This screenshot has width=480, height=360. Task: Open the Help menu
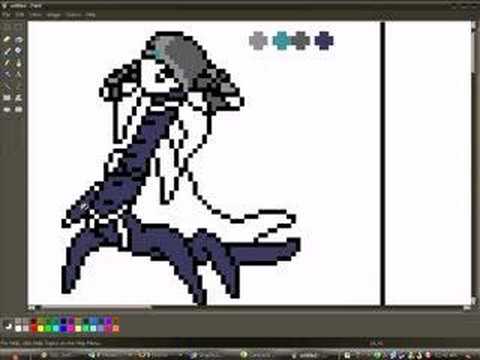click(90, 15)
